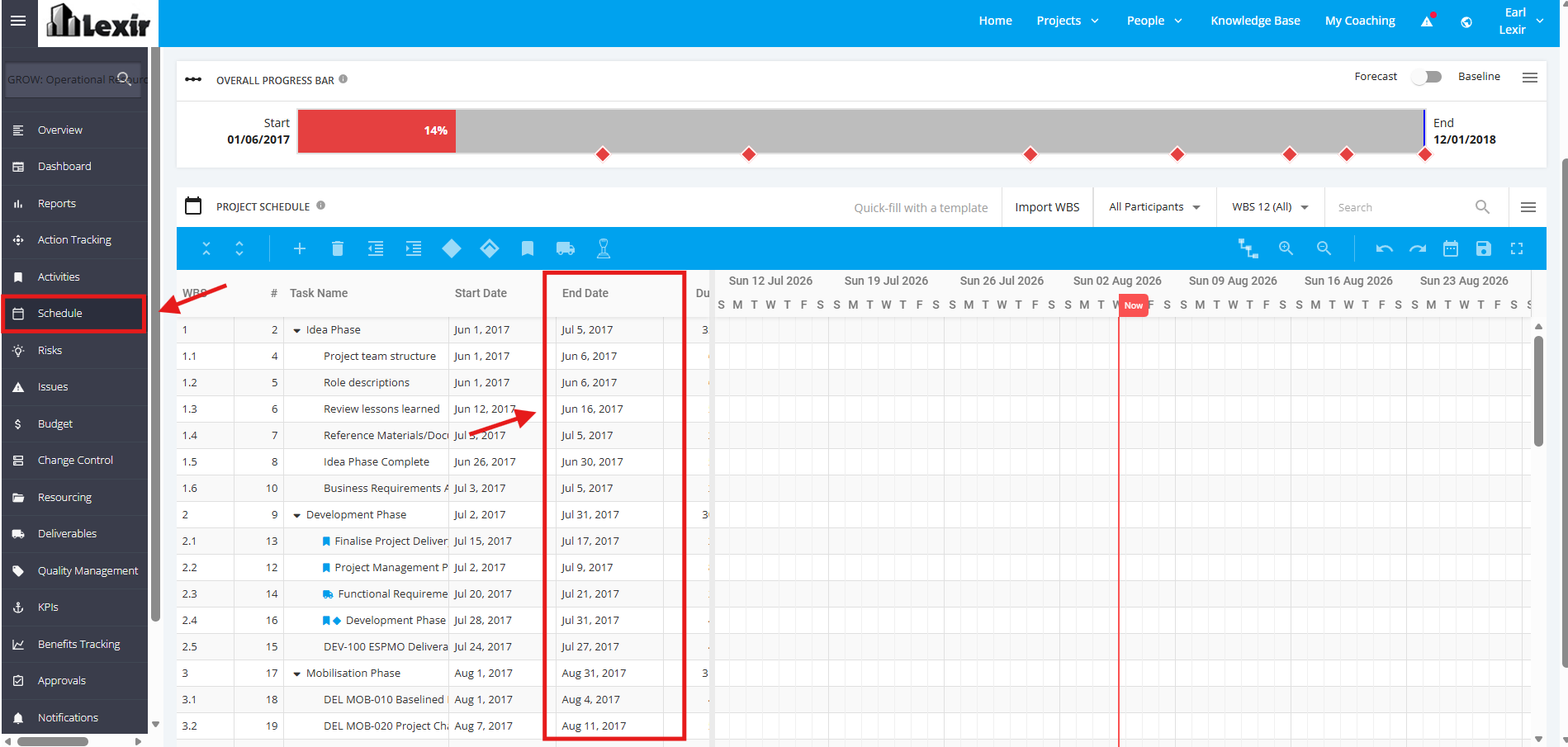Viewport: 1568px width, 747px height.
Task: Open Change Control in the sidebar
Action: click(74, 460)
